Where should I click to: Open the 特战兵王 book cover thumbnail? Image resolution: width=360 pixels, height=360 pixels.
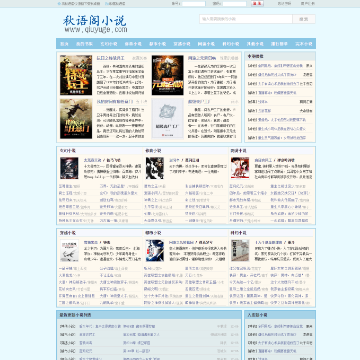point(76,75)
